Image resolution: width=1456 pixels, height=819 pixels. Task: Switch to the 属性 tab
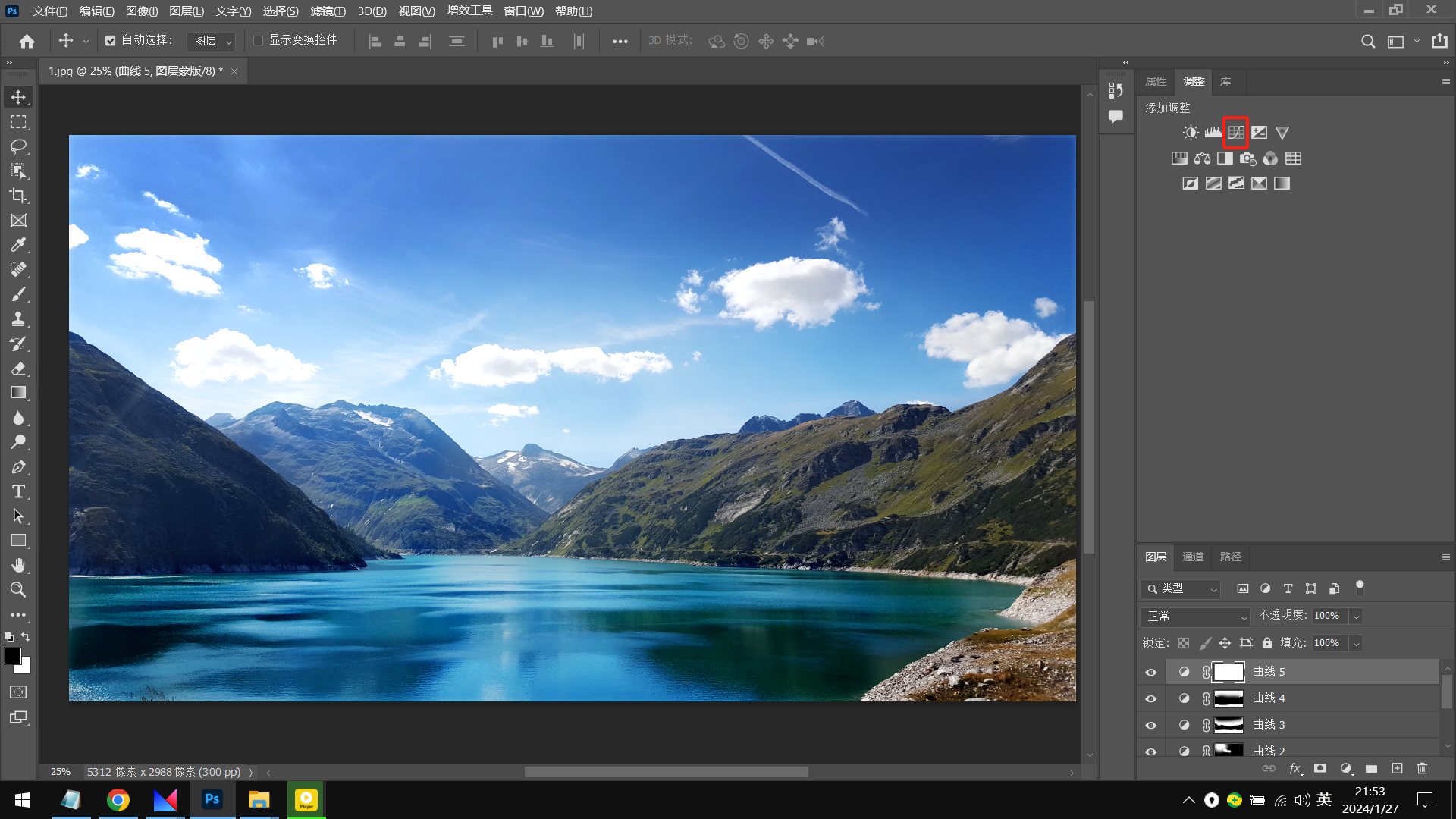(x=1156, y=81)
